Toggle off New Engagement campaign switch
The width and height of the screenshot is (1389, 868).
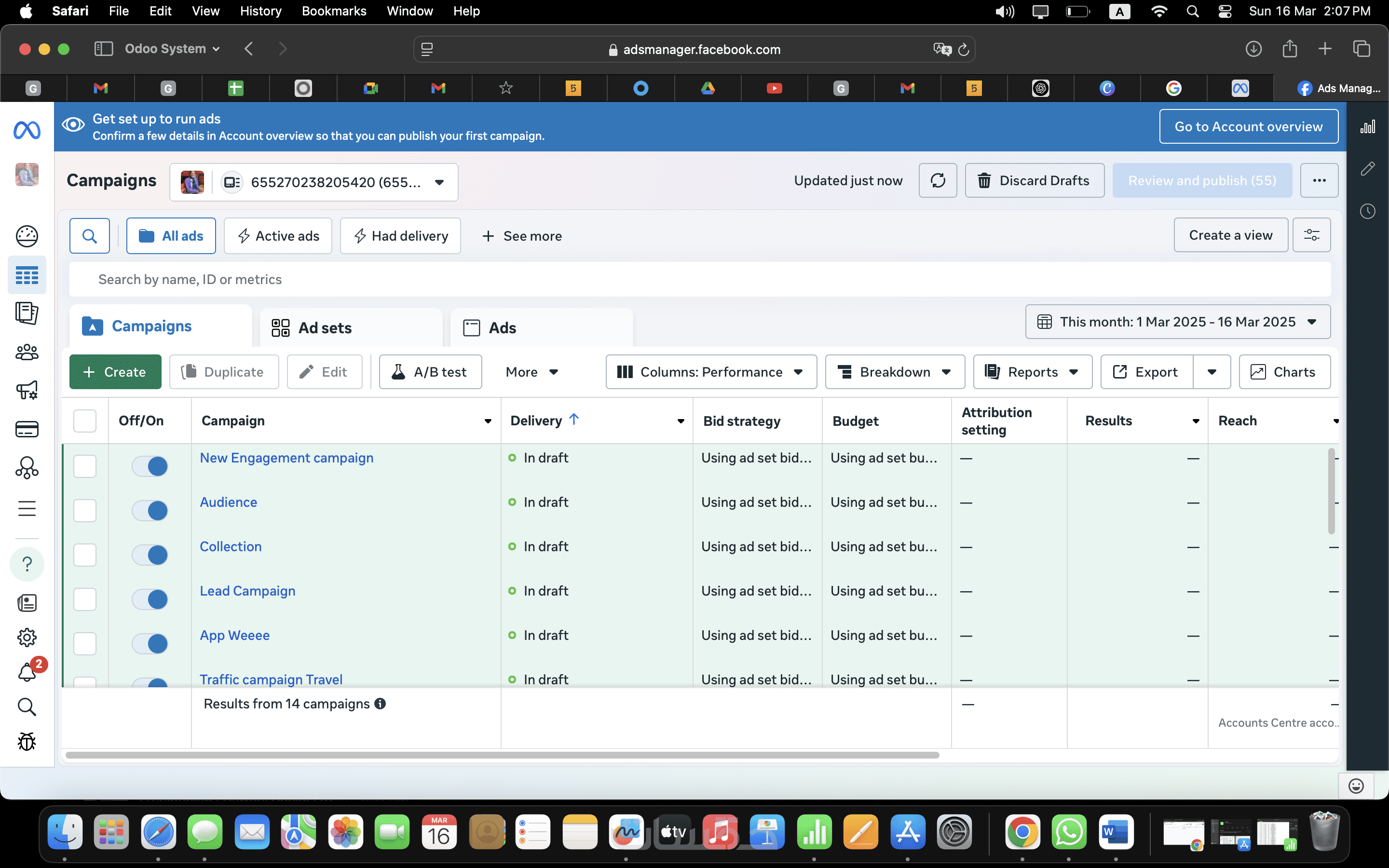(x=150, y=466)
